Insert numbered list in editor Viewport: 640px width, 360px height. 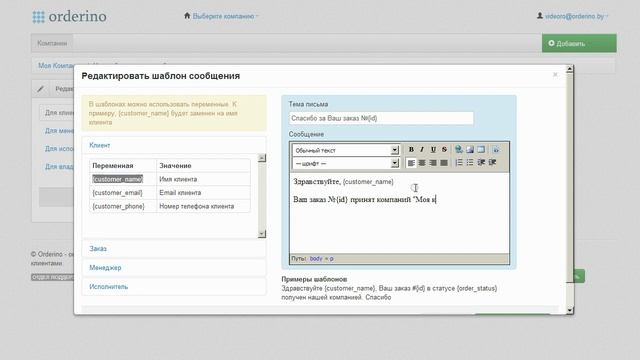[x=459, y=163]
